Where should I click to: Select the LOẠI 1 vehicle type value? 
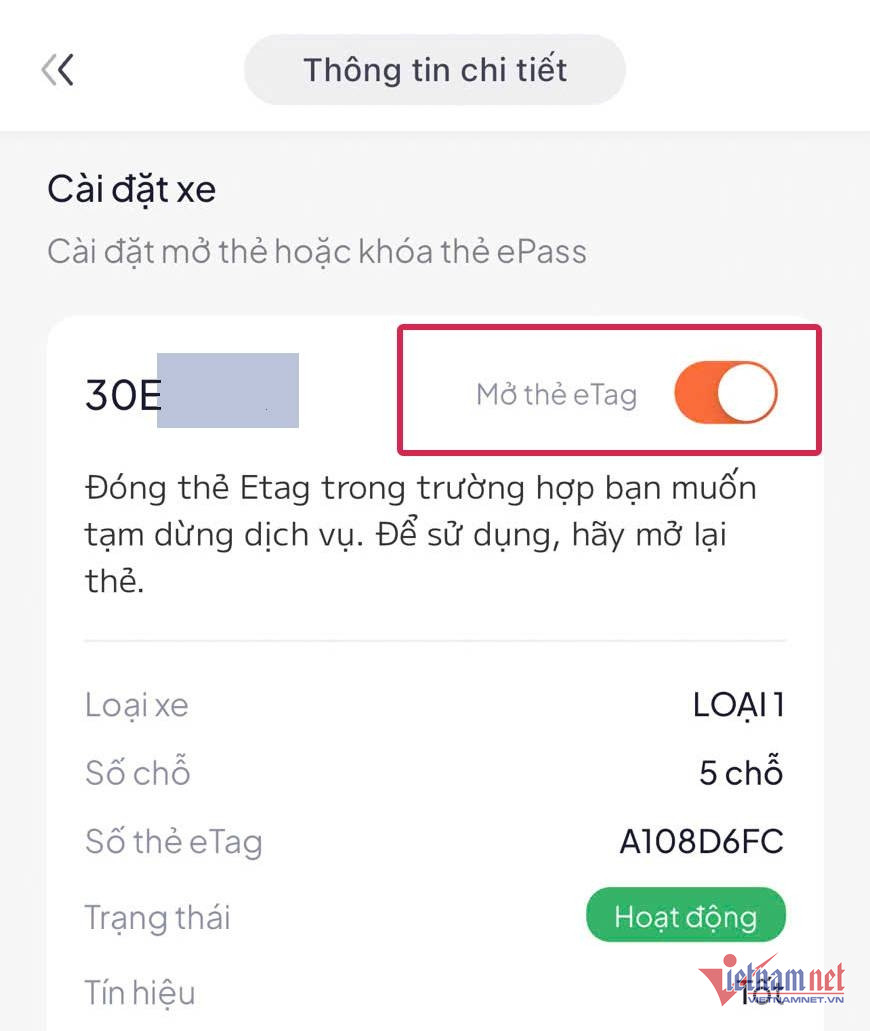(x=740, y=705)
